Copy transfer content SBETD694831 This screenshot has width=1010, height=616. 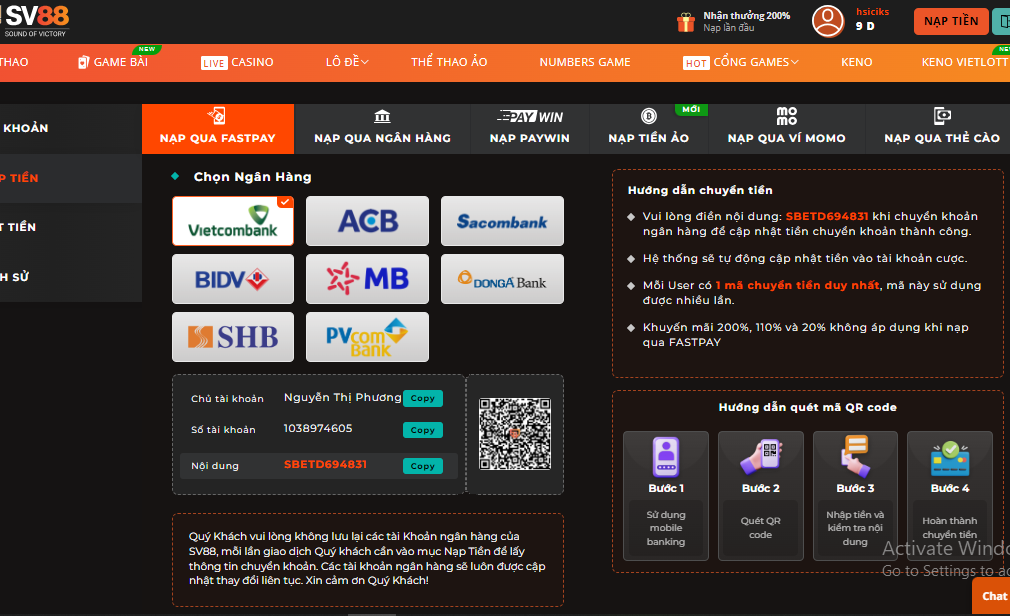click(x=423, y=466)
